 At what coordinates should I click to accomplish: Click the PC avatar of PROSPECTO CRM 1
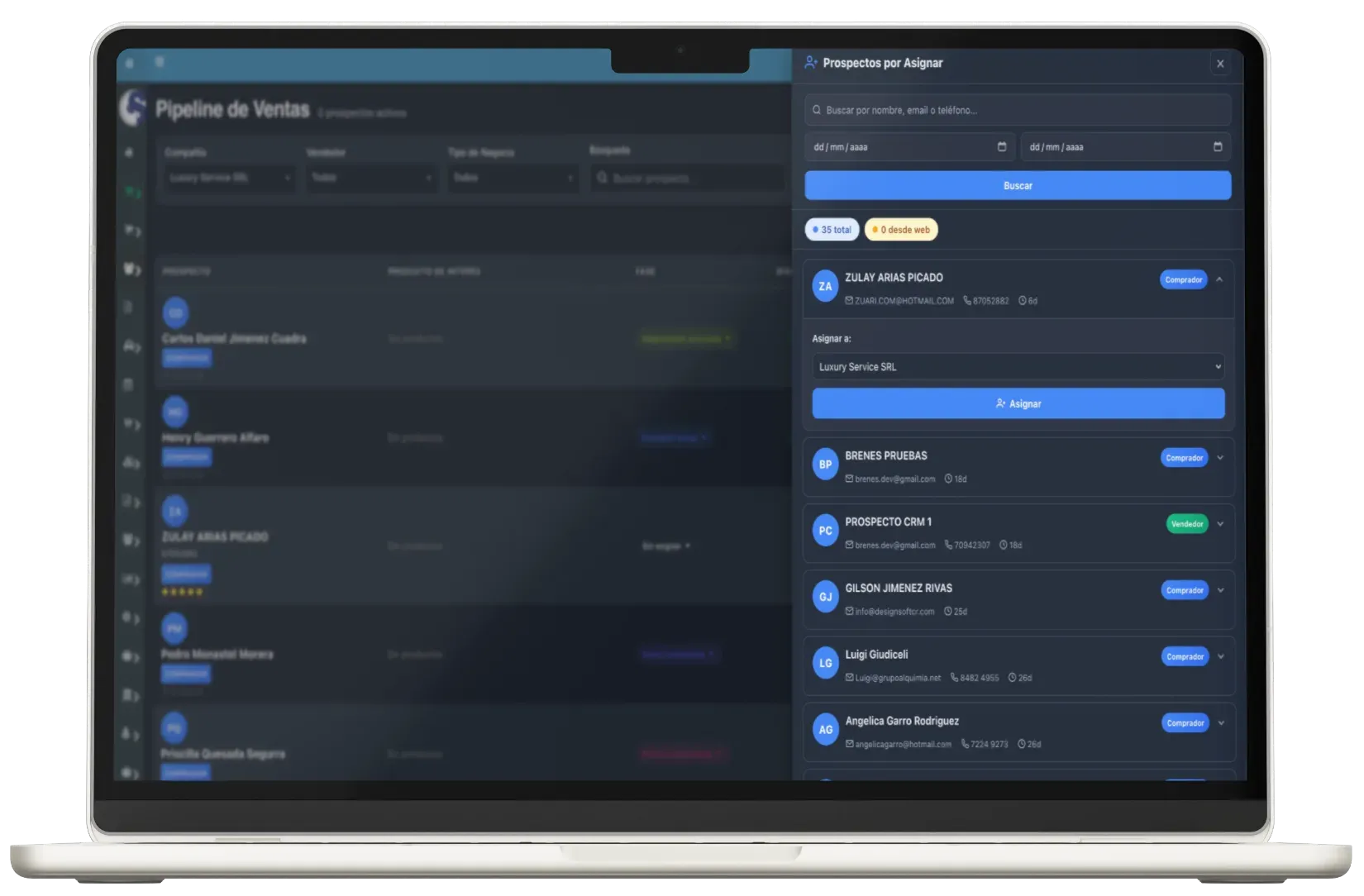[x=825, y=531]
